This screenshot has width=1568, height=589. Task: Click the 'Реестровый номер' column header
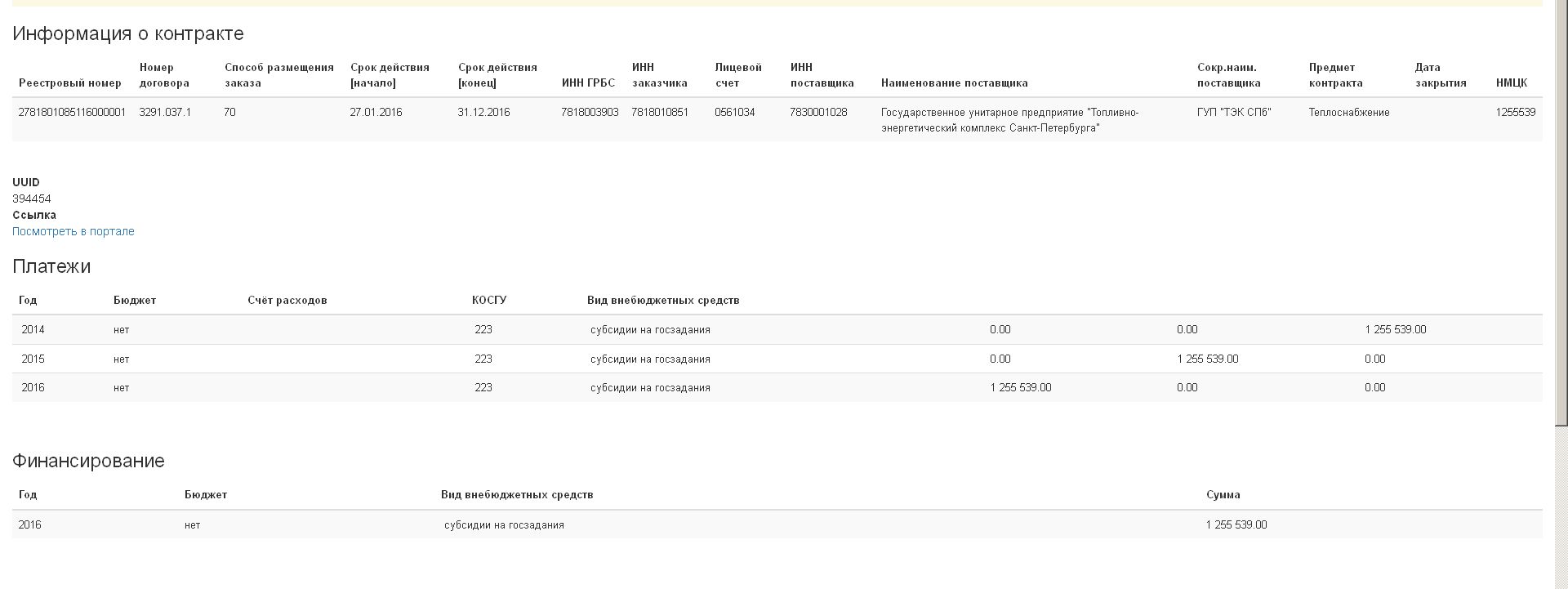70,83
